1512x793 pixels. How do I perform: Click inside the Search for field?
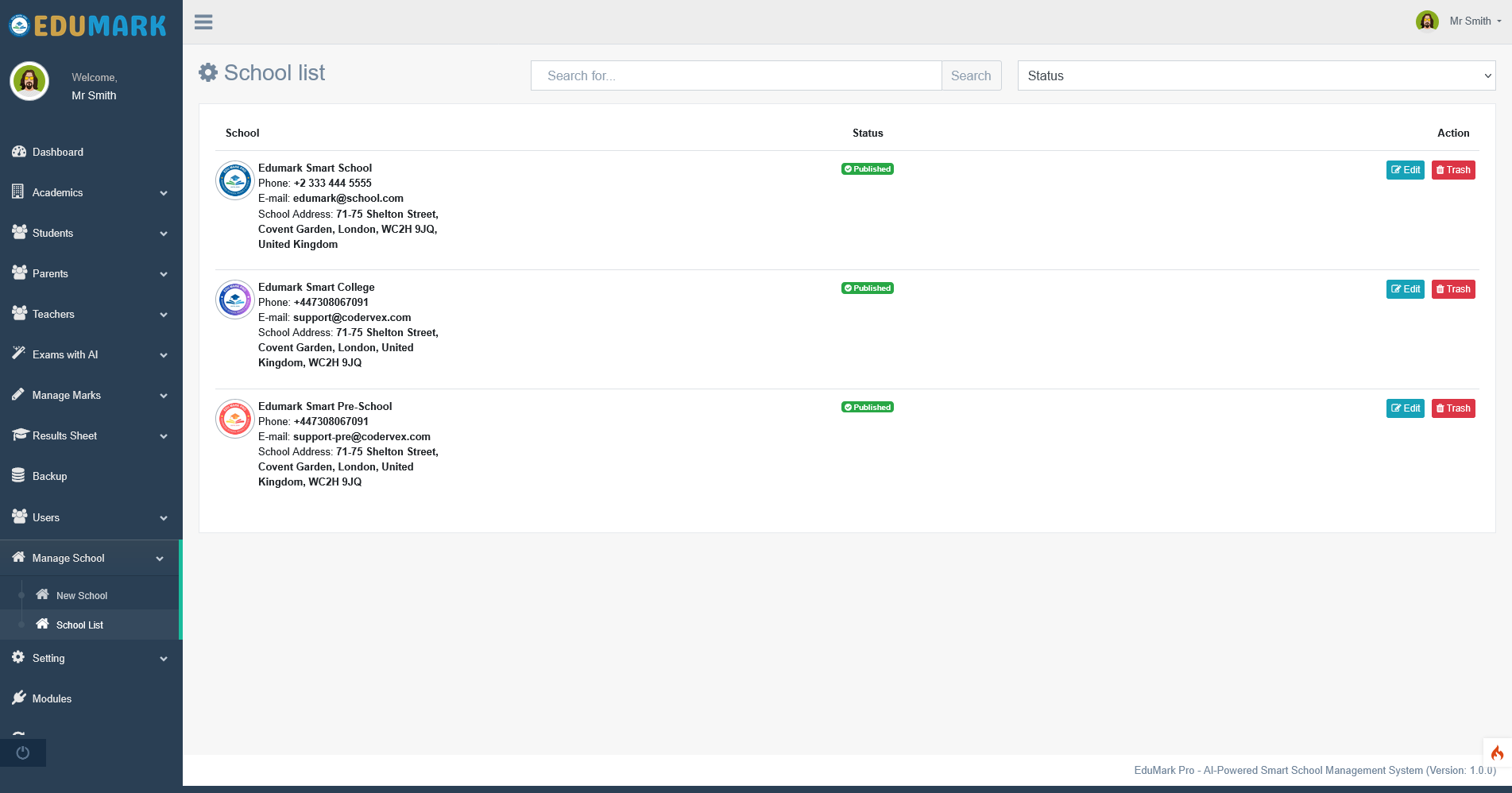[735, 75]
